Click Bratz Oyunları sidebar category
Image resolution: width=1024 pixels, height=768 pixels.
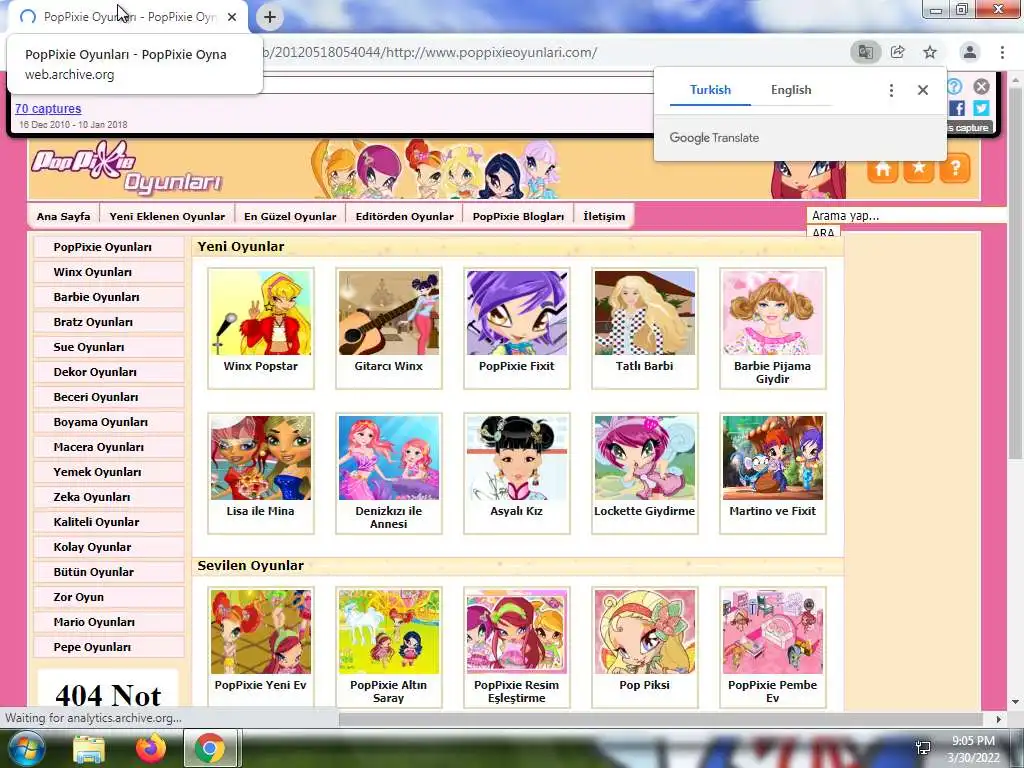109,322
